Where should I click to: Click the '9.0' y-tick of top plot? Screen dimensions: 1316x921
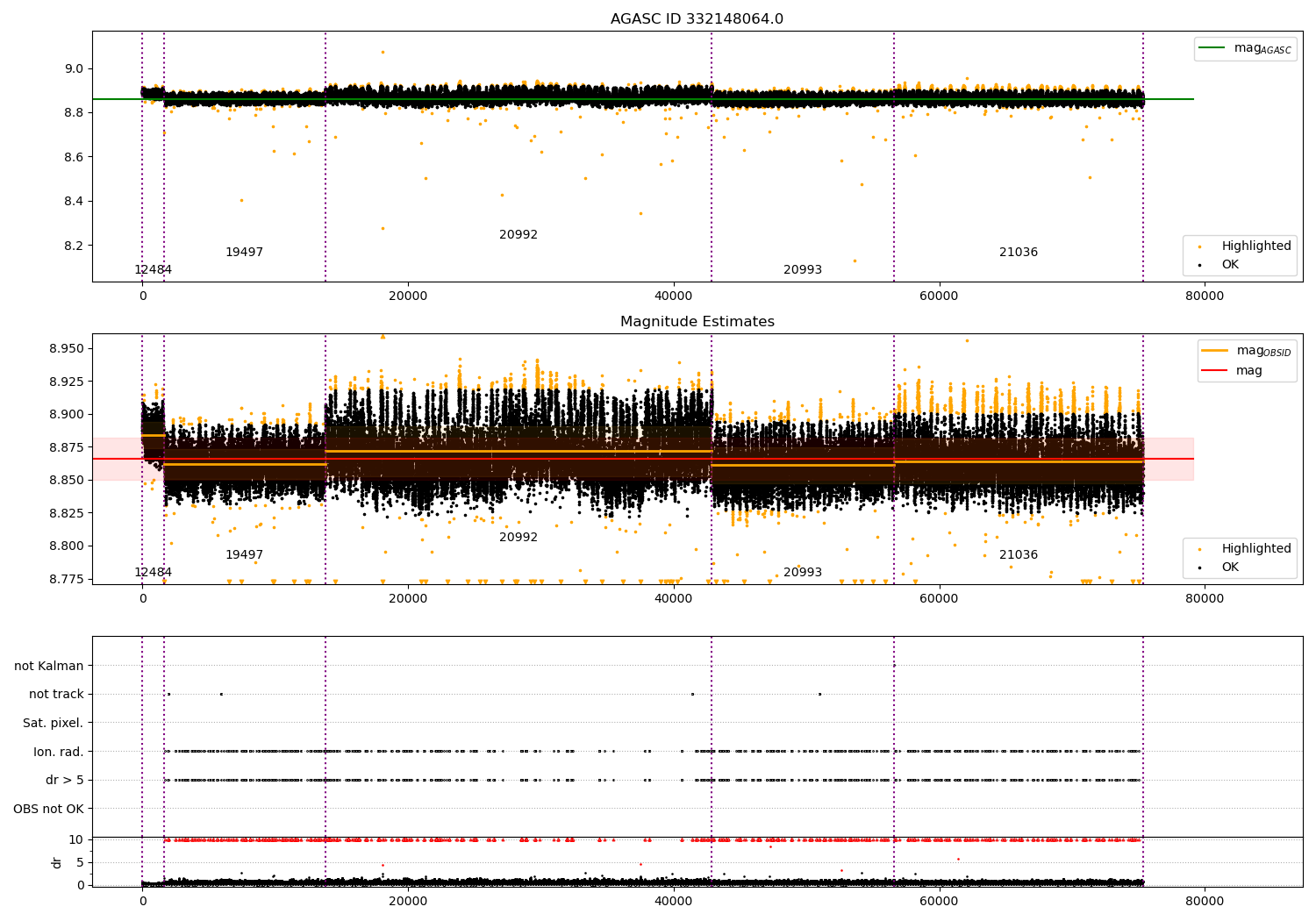tap(74, 68)
